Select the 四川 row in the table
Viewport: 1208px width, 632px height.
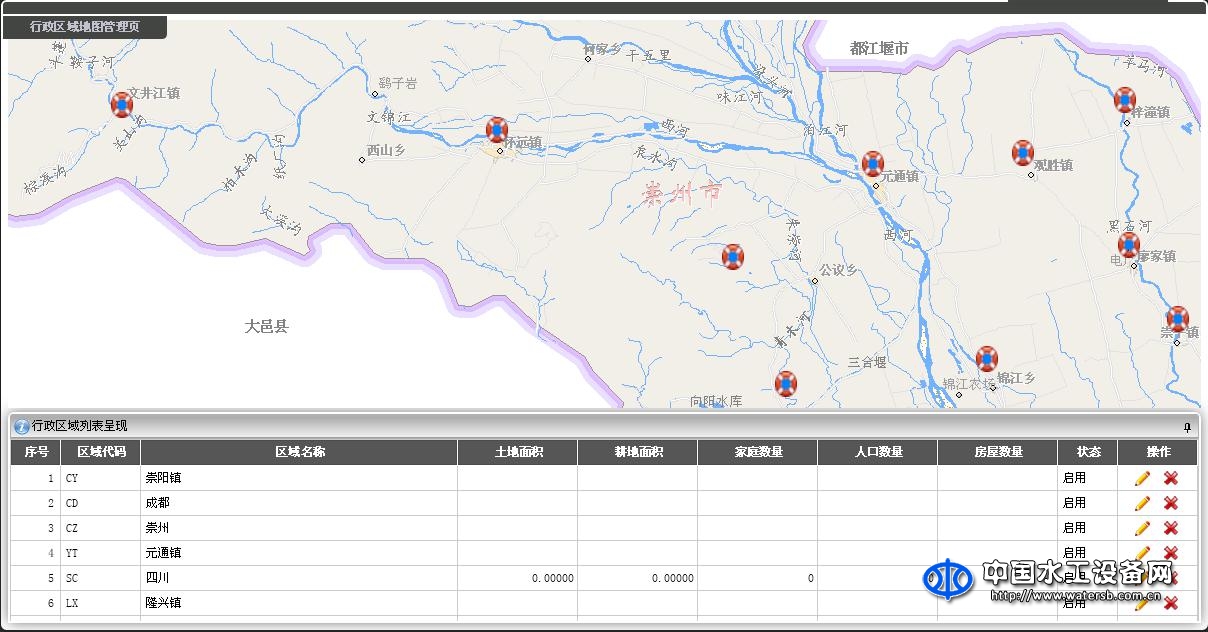click(300, 578)
